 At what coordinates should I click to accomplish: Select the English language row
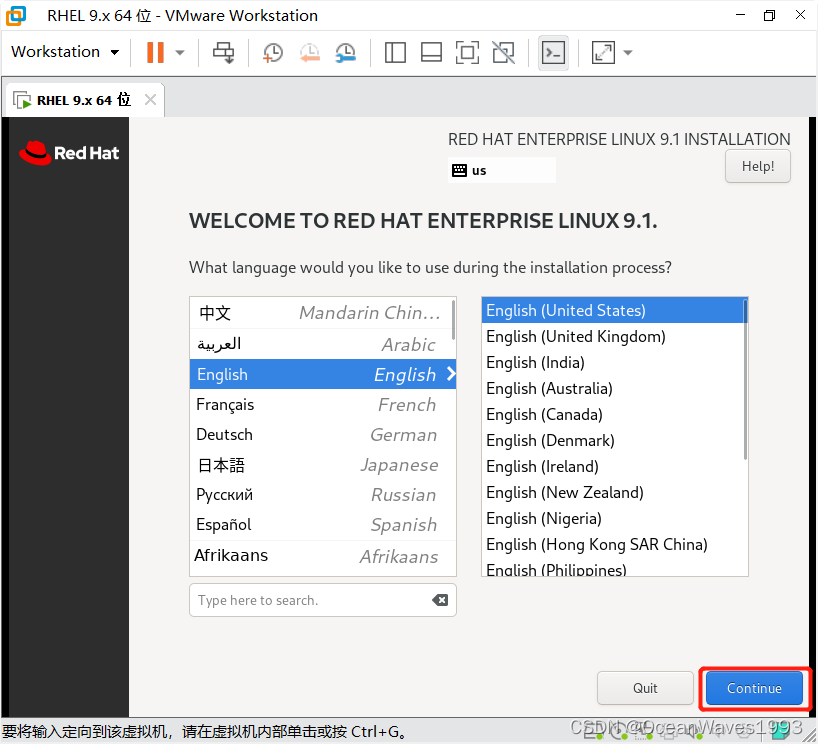click(323, 374)
